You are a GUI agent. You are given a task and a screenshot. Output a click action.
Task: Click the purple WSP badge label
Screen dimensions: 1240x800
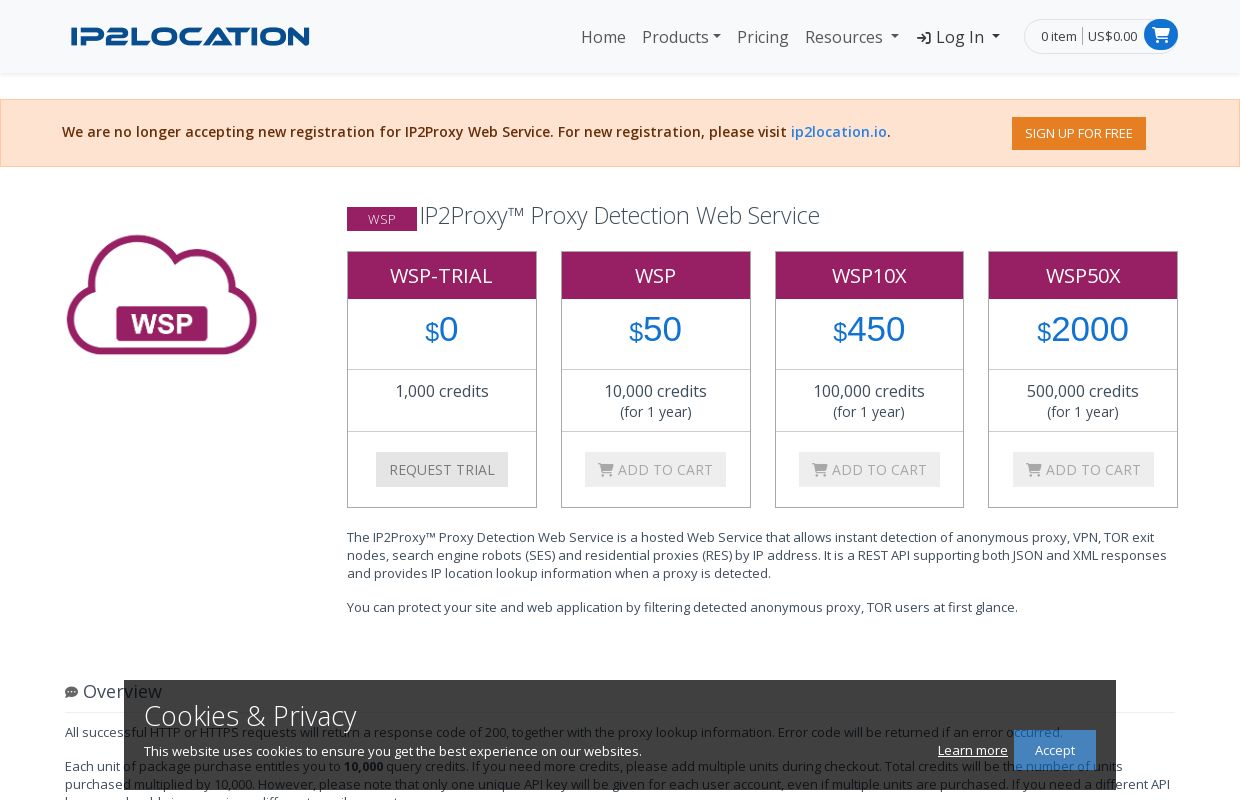pos(382,219)
